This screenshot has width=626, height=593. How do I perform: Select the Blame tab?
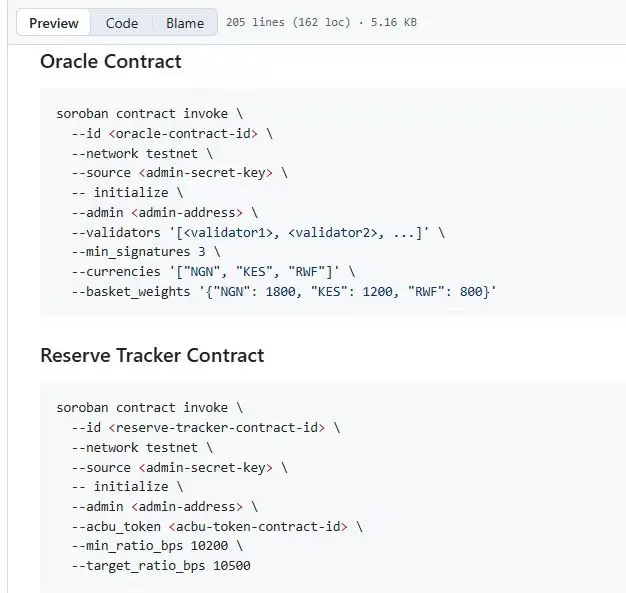185,23
